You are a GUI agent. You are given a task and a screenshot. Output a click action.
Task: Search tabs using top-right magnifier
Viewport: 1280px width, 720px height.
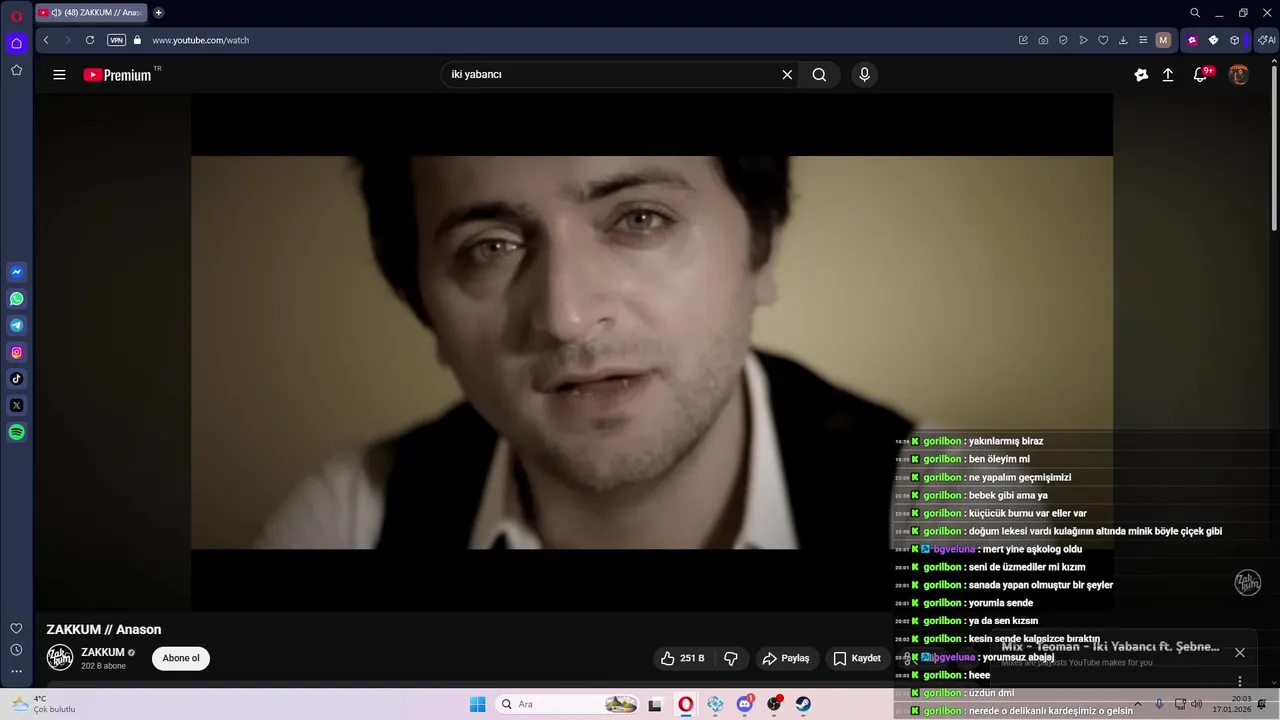pyautogui.click(x=1195, y=13)
